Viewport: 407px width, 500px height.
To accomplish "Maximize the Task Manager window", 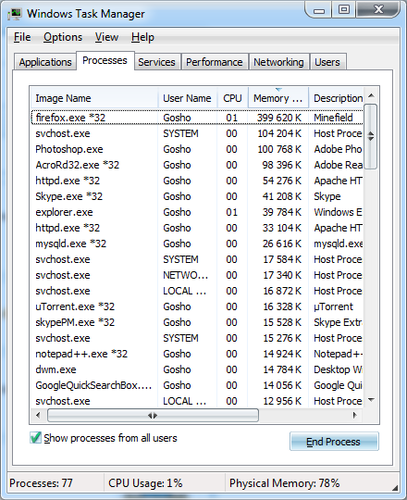I will coord(344,10).
